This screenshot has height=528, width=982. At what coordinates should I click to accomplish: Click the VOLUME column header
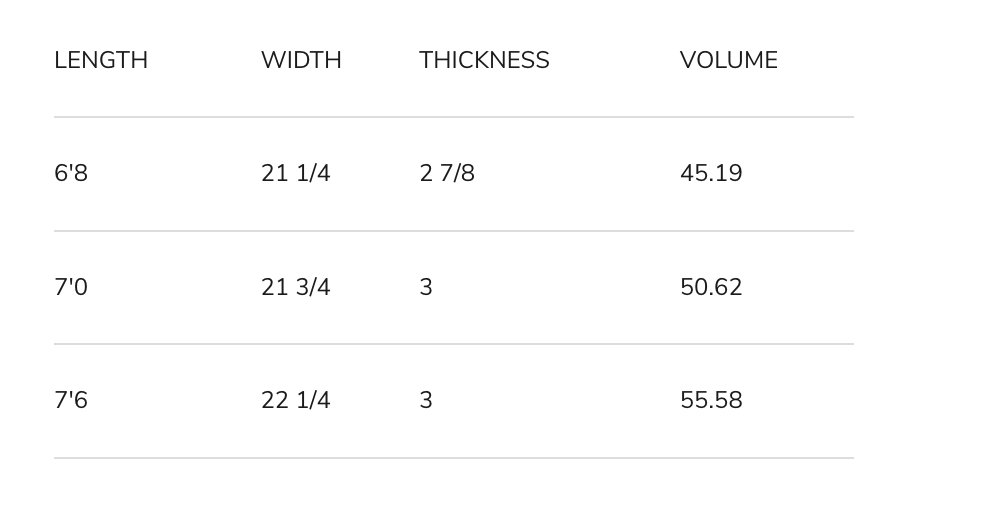coord(729,61)
